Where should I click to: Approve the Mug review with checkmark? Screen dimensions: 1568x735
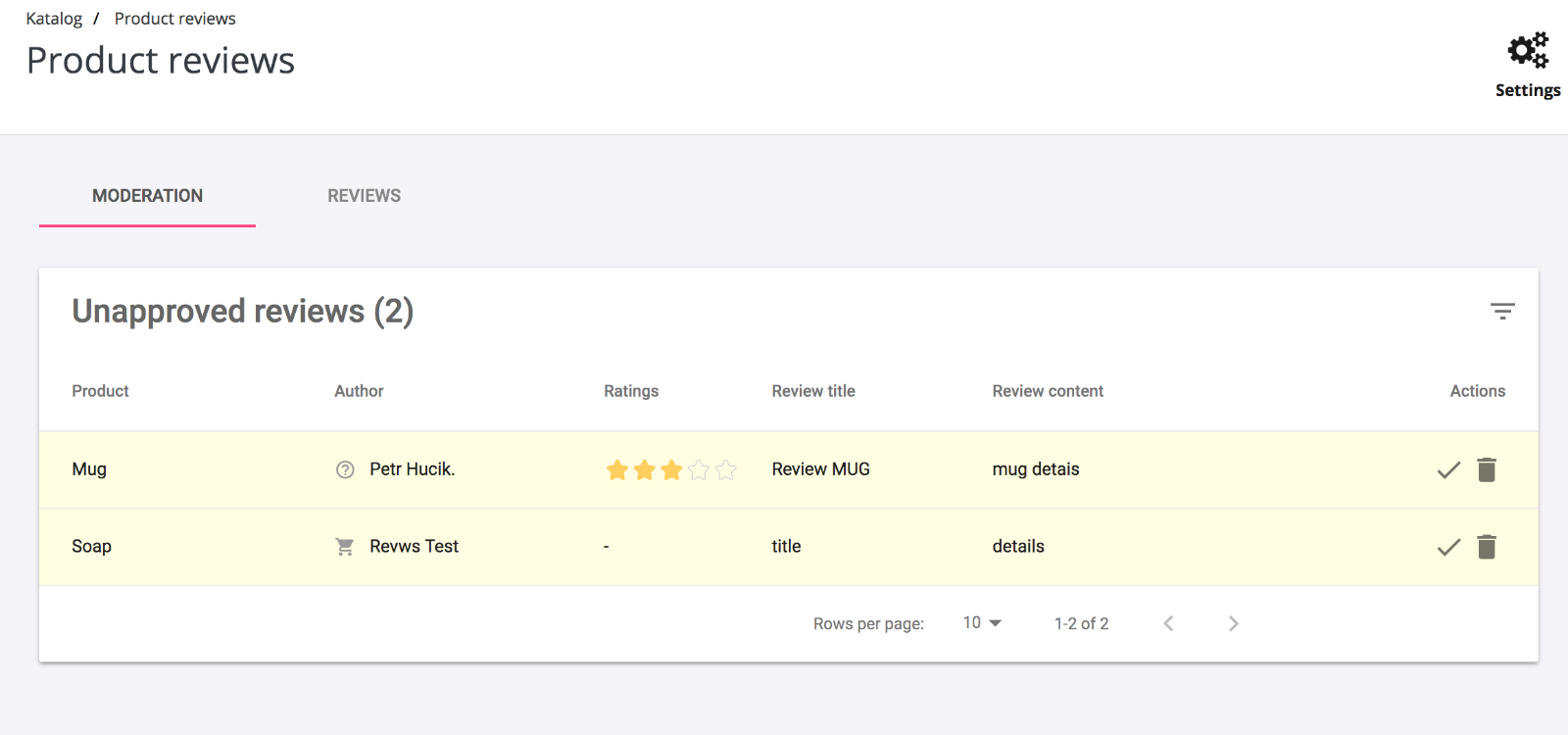[1448, 470]
